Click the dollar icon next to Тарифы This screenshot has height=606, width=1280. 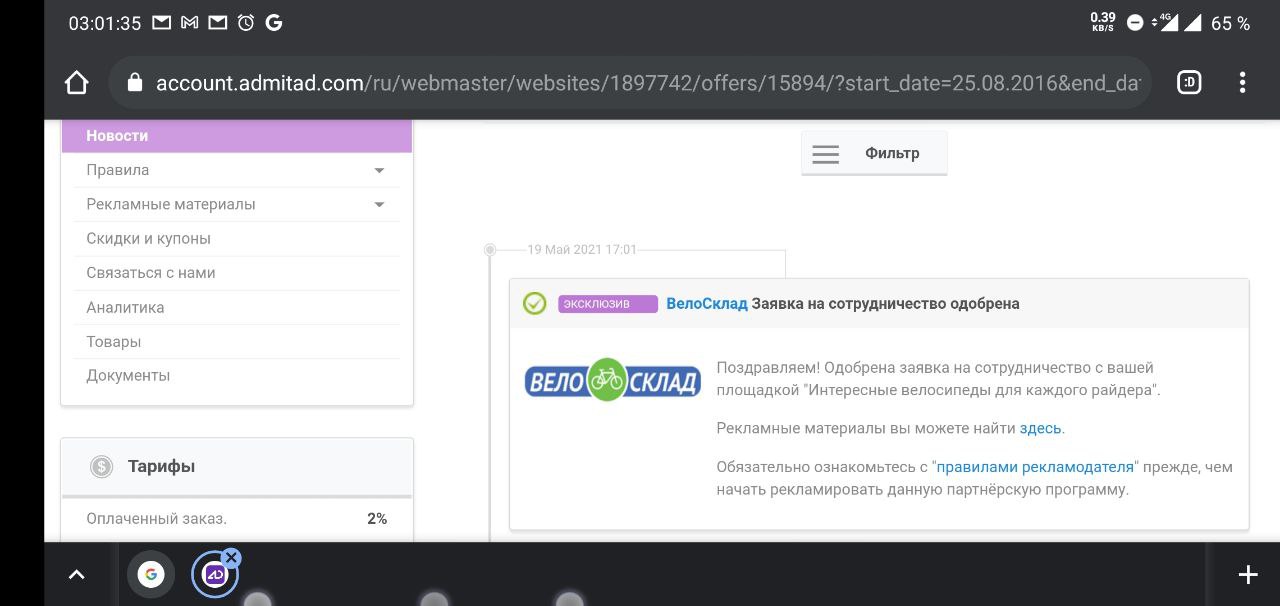tap(101, 466)
